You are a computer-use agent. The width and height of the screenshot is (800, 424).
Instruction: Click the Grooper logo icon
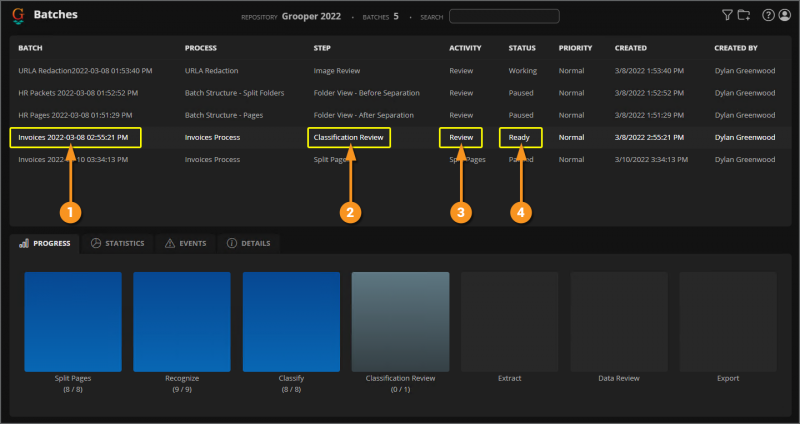pyautogui.click(x=19, y=16)
